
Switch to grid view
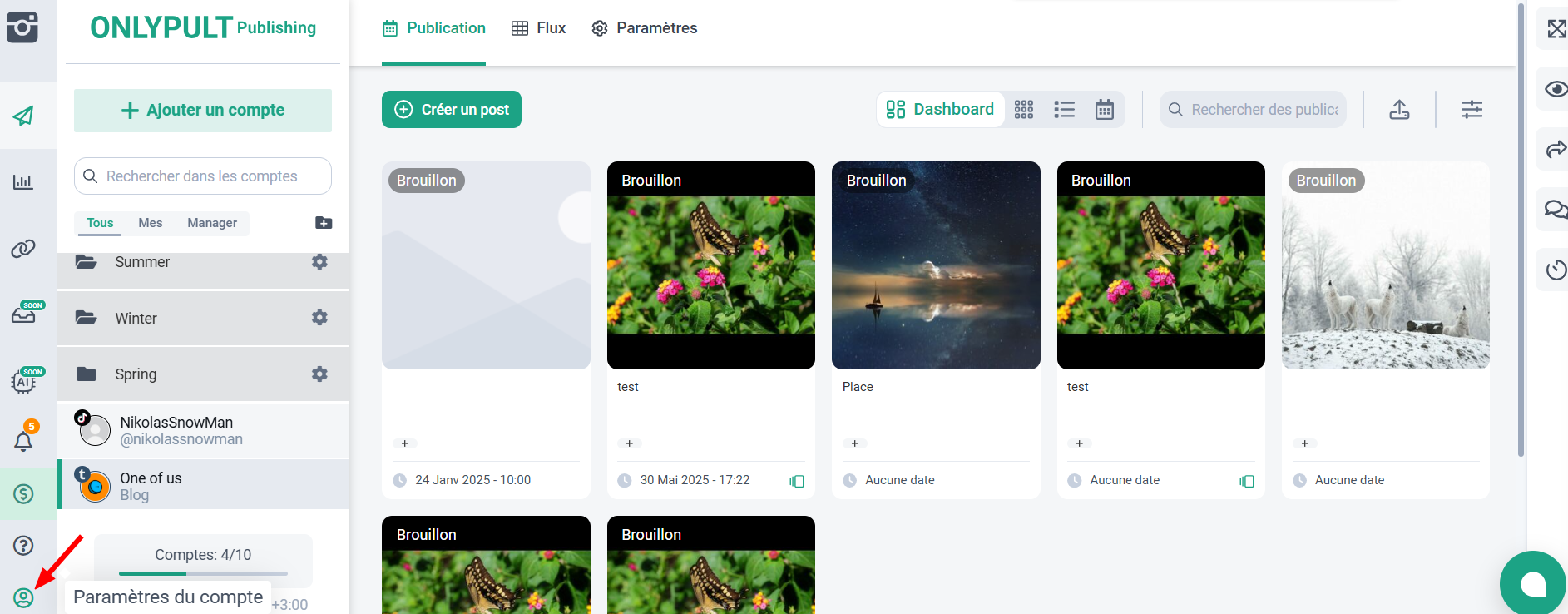(x=1024, y=110)
